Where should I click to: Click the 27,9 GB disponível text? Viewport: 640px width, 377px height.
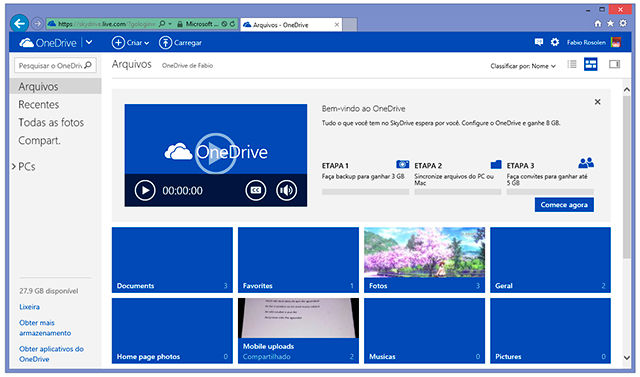point(49,291)
